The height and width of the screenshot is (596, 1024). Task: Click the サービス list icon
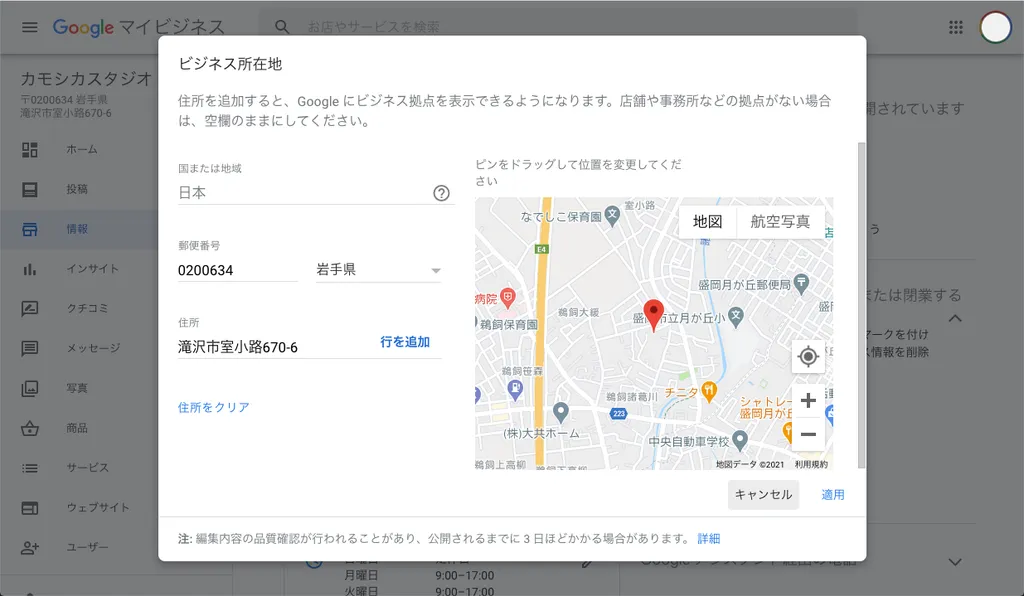[30, 468]
